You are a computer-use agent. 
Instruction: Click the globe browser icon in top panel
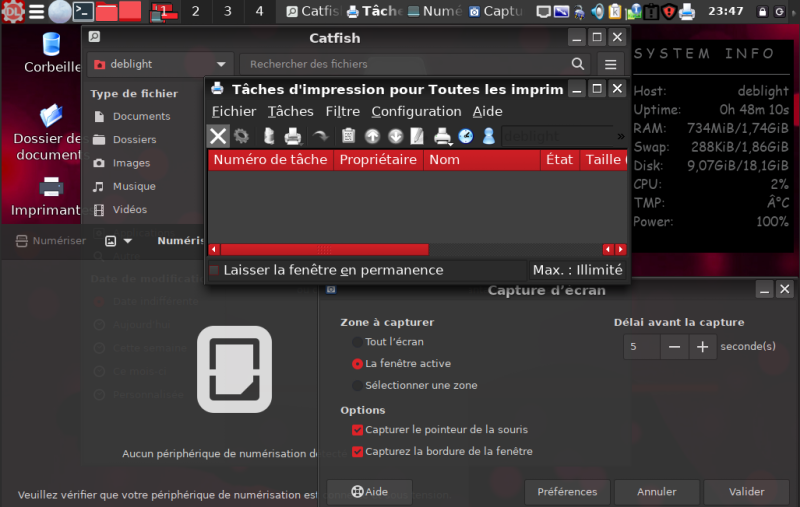tap(59, 11)
